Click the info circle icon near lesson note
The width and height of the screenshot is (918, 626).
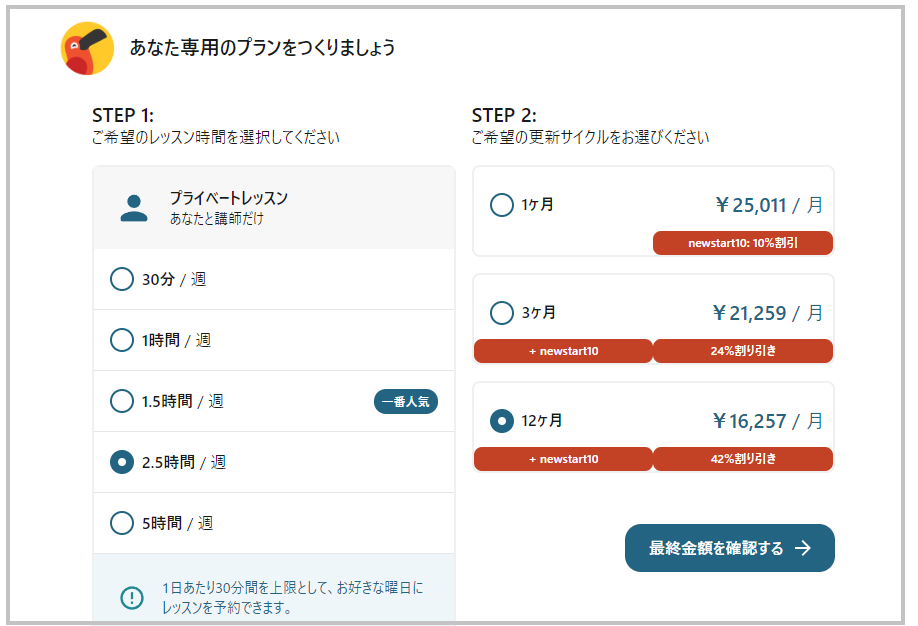(x=132, y=598)
